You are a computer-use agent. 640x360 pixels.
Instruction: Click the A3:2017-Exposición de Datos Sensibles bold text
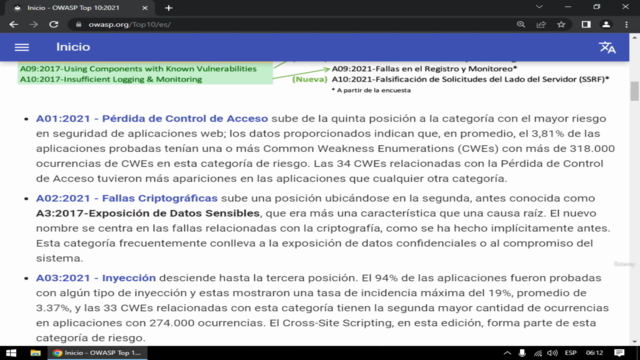coord(148,213)
